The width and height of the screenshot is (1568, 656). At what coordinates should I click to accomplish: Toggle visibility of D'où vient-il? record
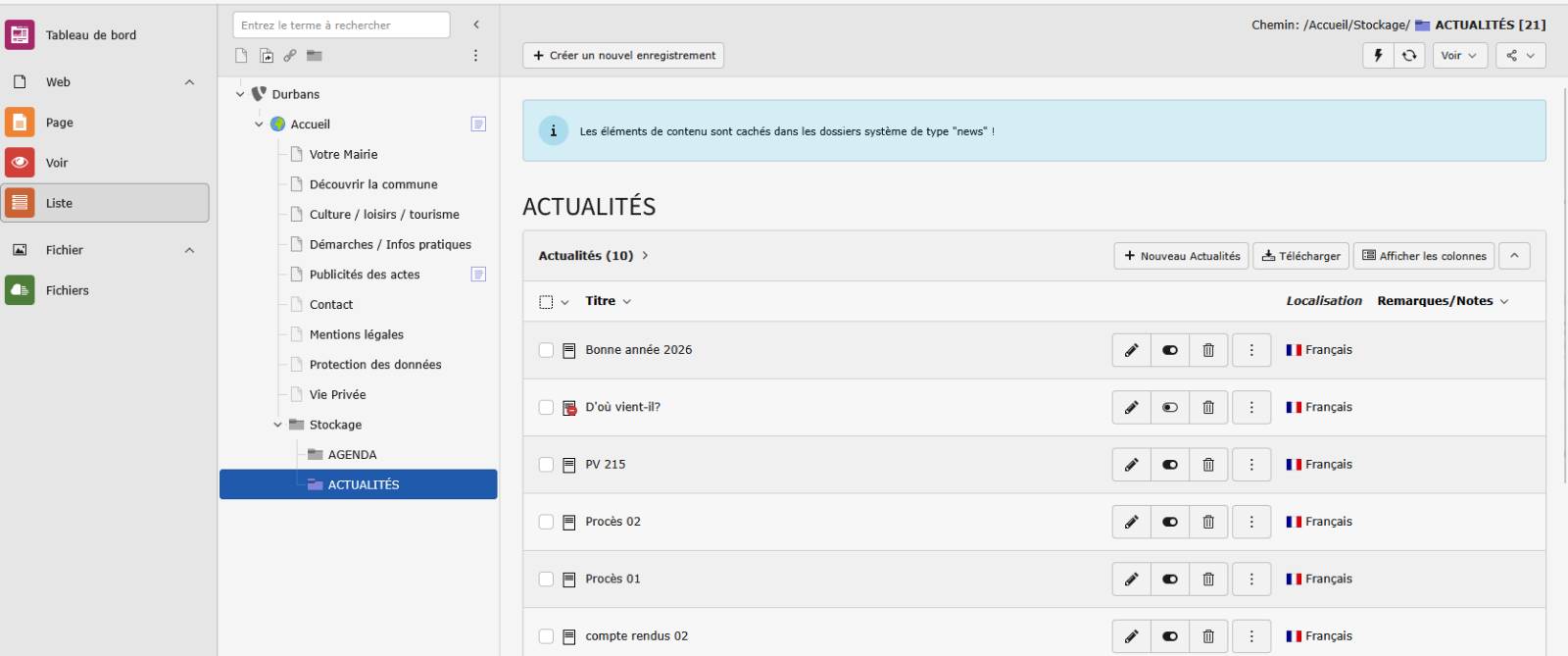click(x=1169, y=408)
